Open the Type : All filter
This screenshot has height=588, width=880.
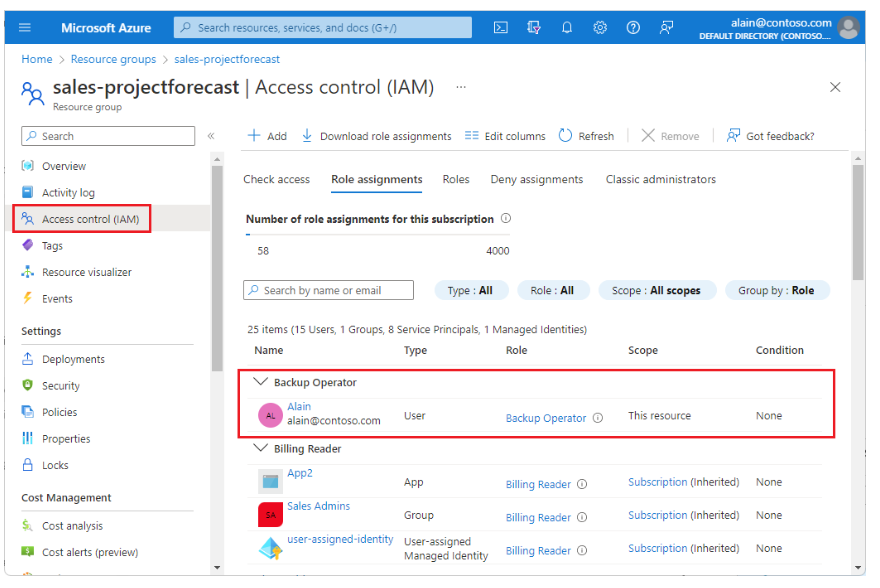point(470,290)
